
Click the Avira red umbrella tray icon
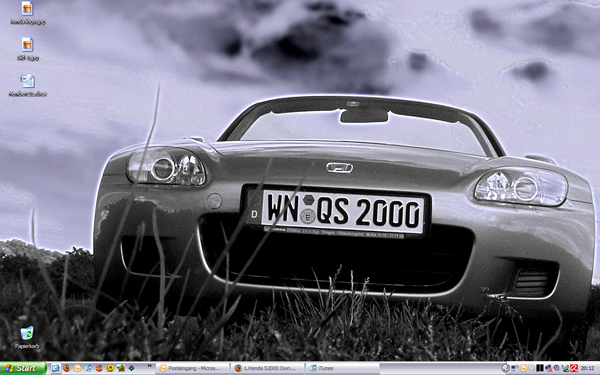(574, 368)
